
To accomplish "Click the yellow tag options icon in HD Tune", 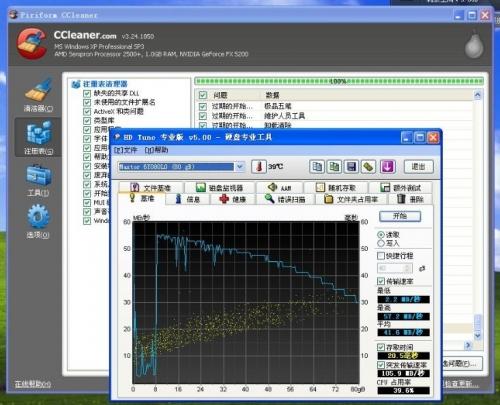I will 368,166.
